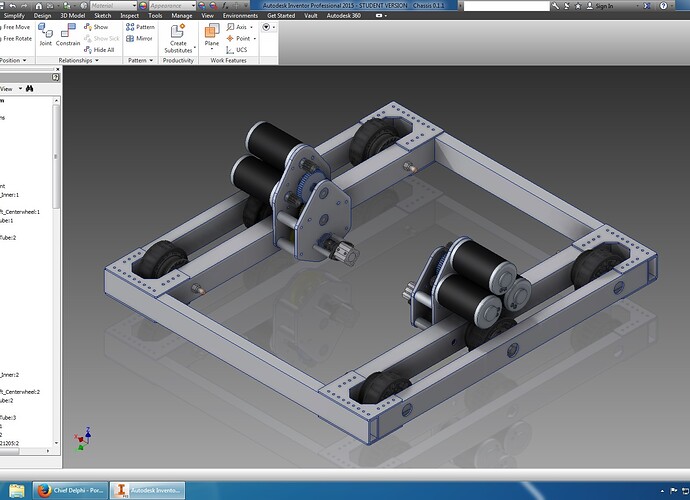Image resolution: width=690 pixels, height=500 pixels.
Task: Click Redo in quick access toolbar
Action: coord(24,6)
